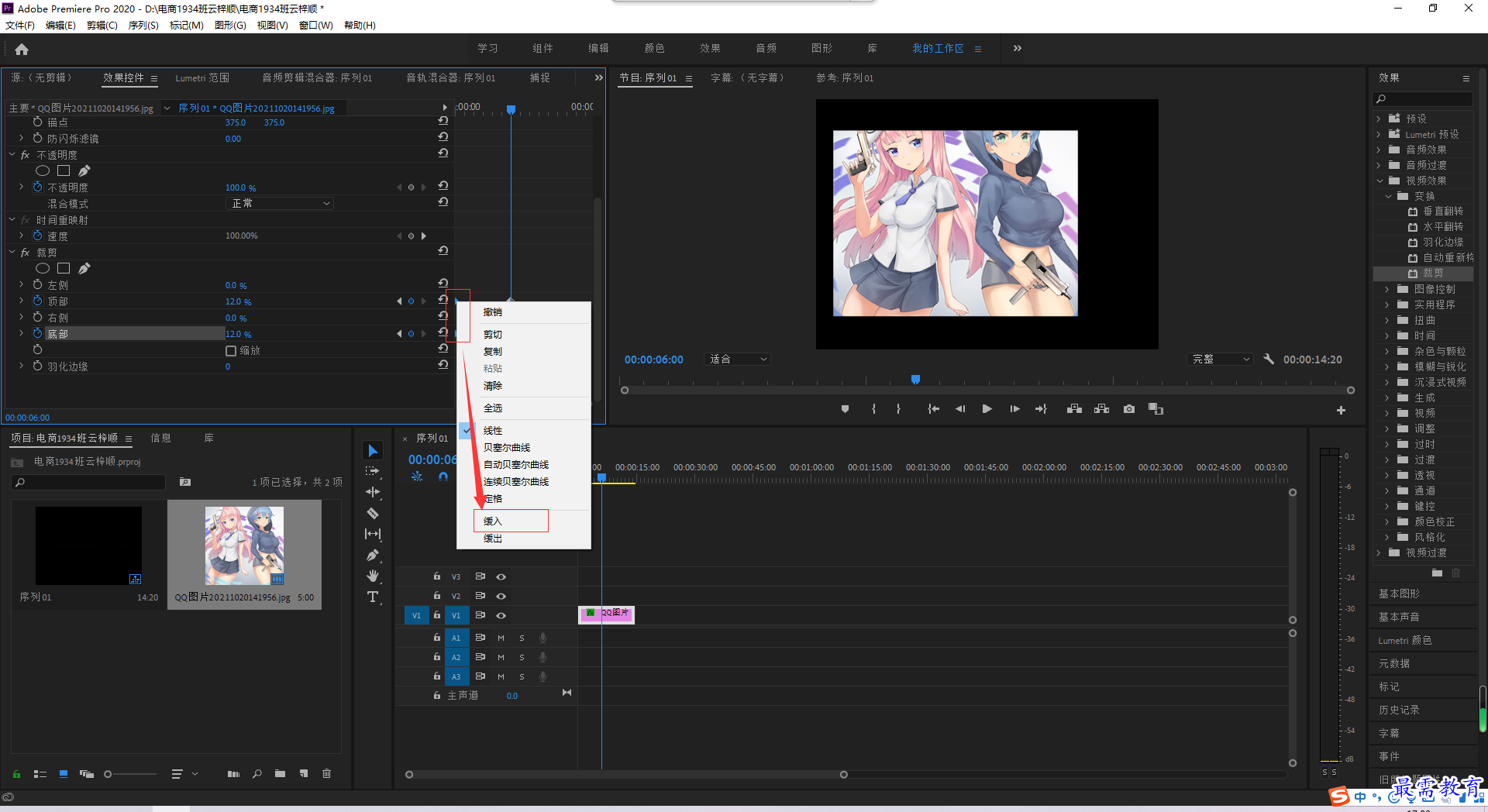The image size is (1488, 812).
Task: Open program monitor settings wrench
Action: [x=1269, y=359]
